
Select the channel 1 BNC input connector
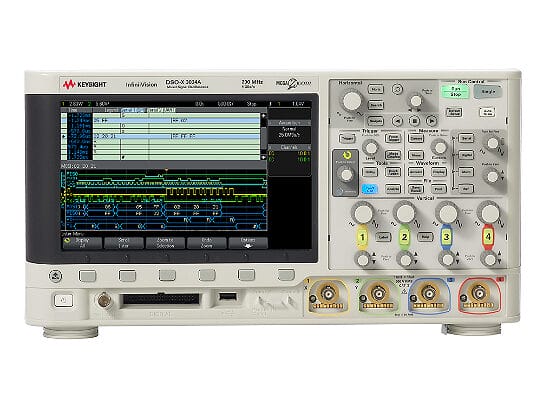[328, 294]
